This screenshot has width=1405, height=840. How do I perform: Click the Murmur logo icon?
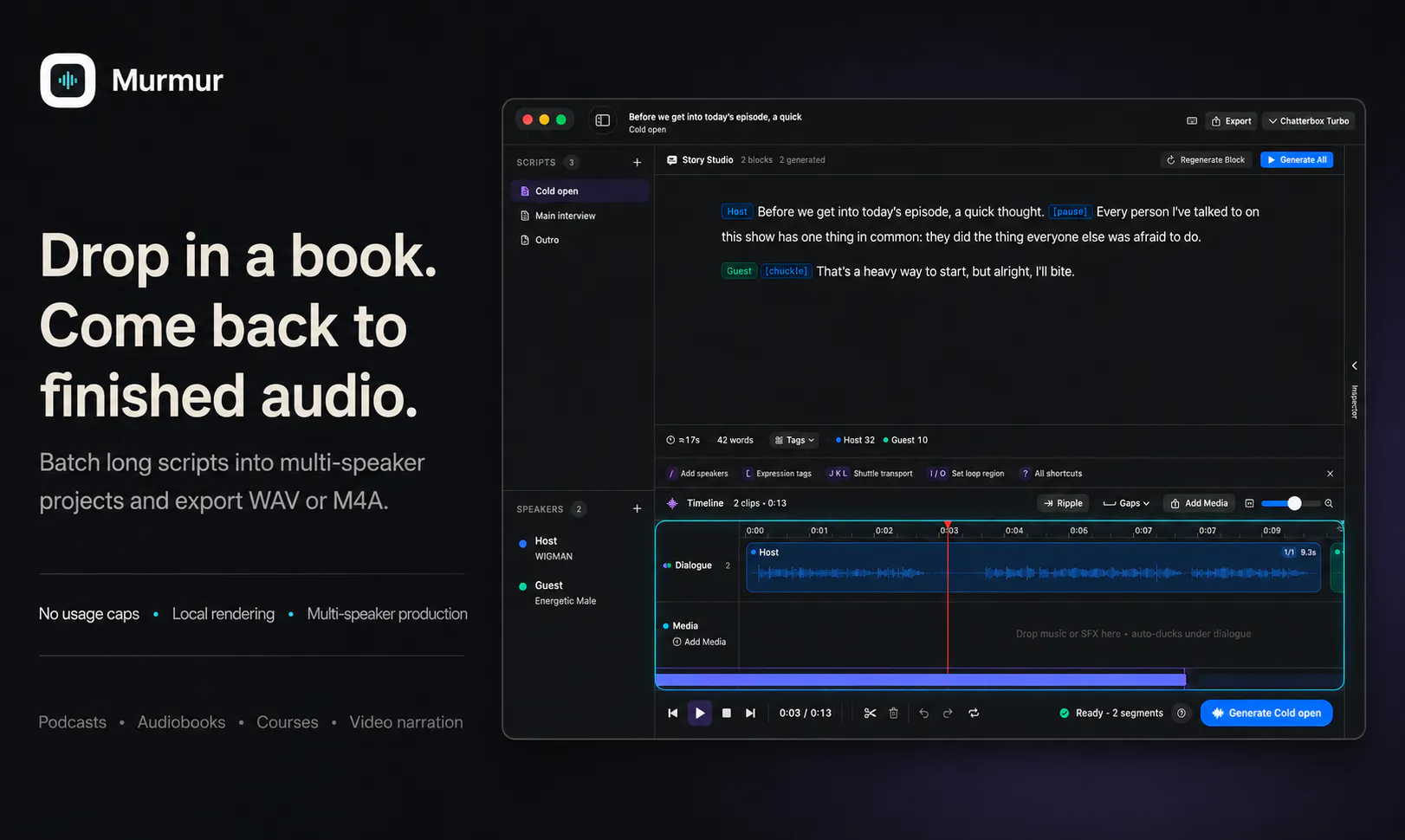(x=68, y=81)
